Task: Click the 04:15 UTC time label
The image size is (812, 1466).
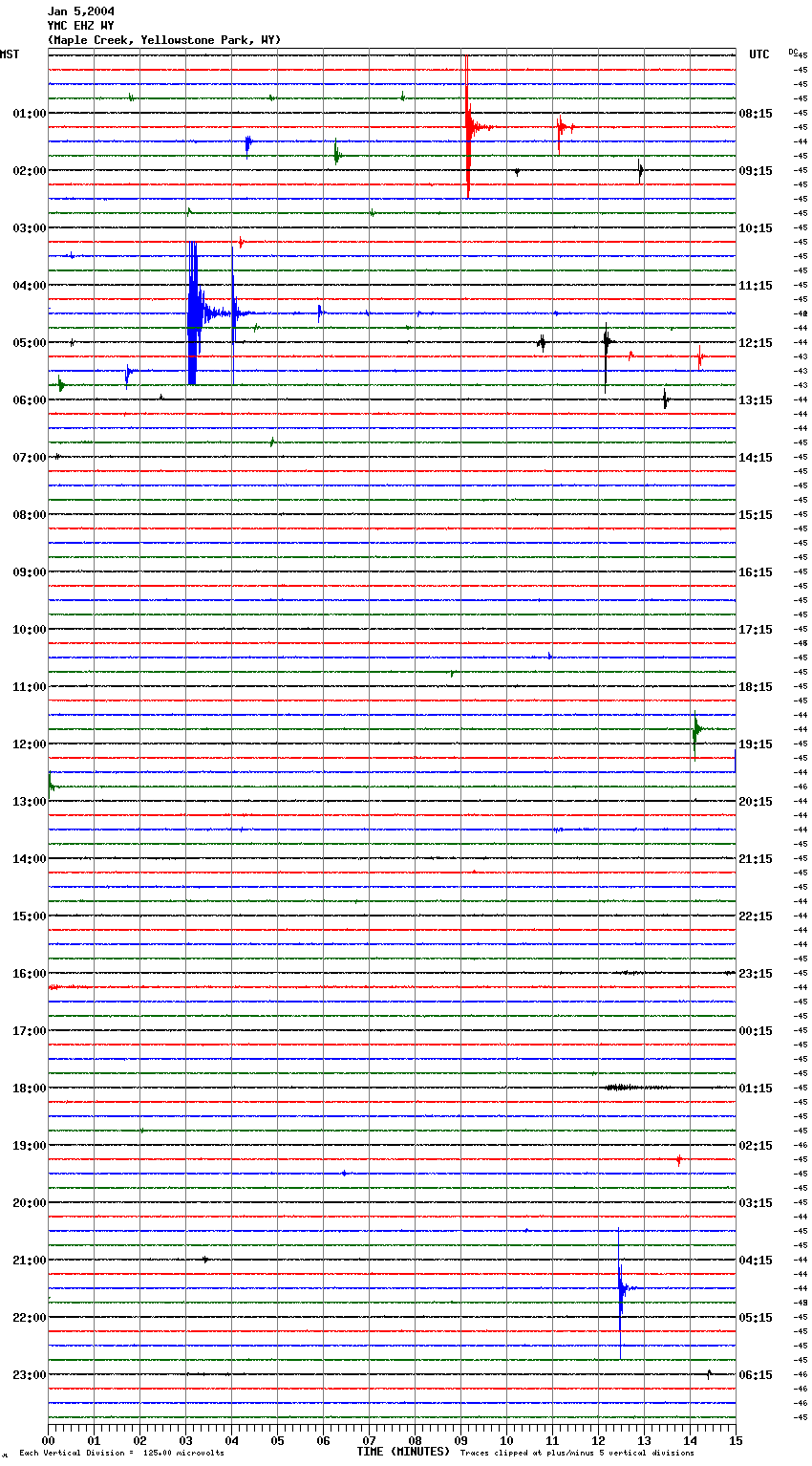Action: pos(756,1261)
